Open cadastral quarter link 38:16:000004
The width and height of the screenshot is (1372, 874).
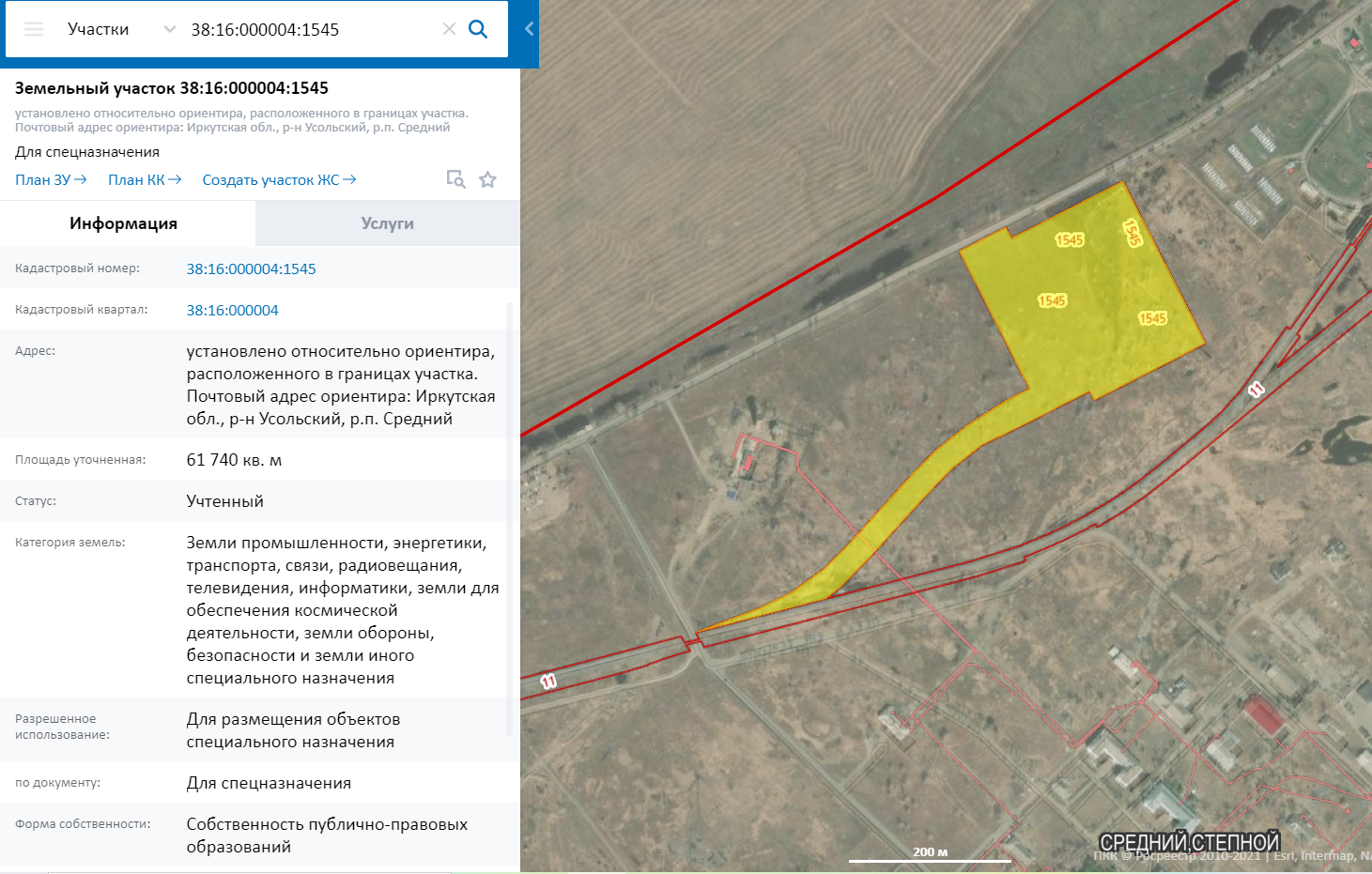pos(232,310)
